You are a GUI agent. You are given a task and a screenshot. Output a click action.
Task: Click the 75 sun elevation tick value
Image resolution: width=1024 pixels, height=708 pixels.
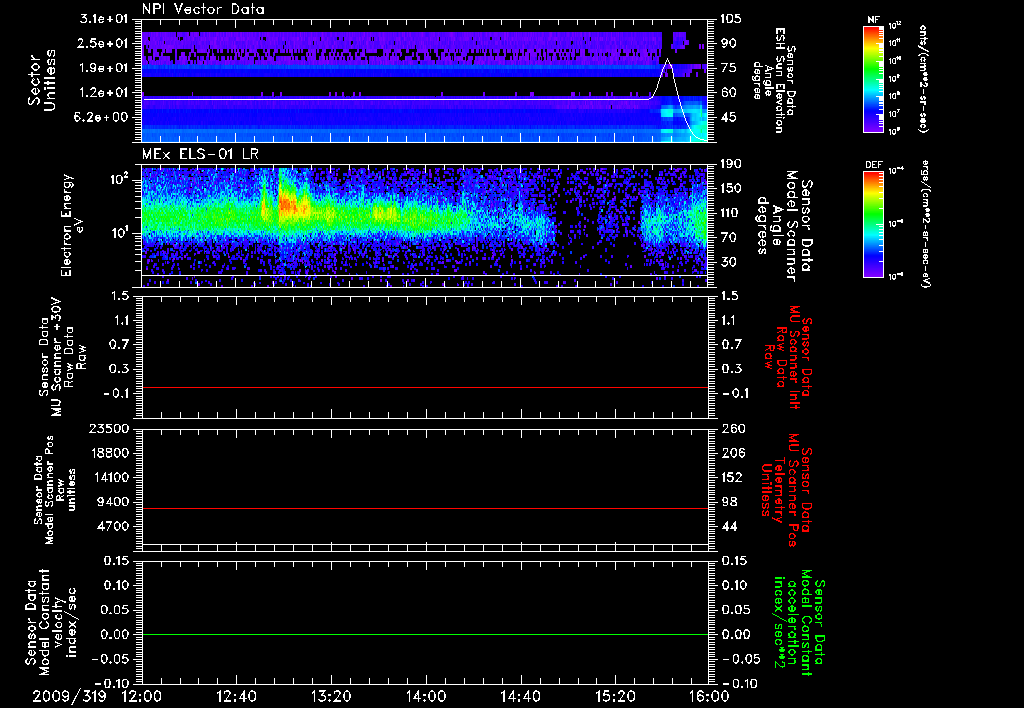(x=728, y=68)
